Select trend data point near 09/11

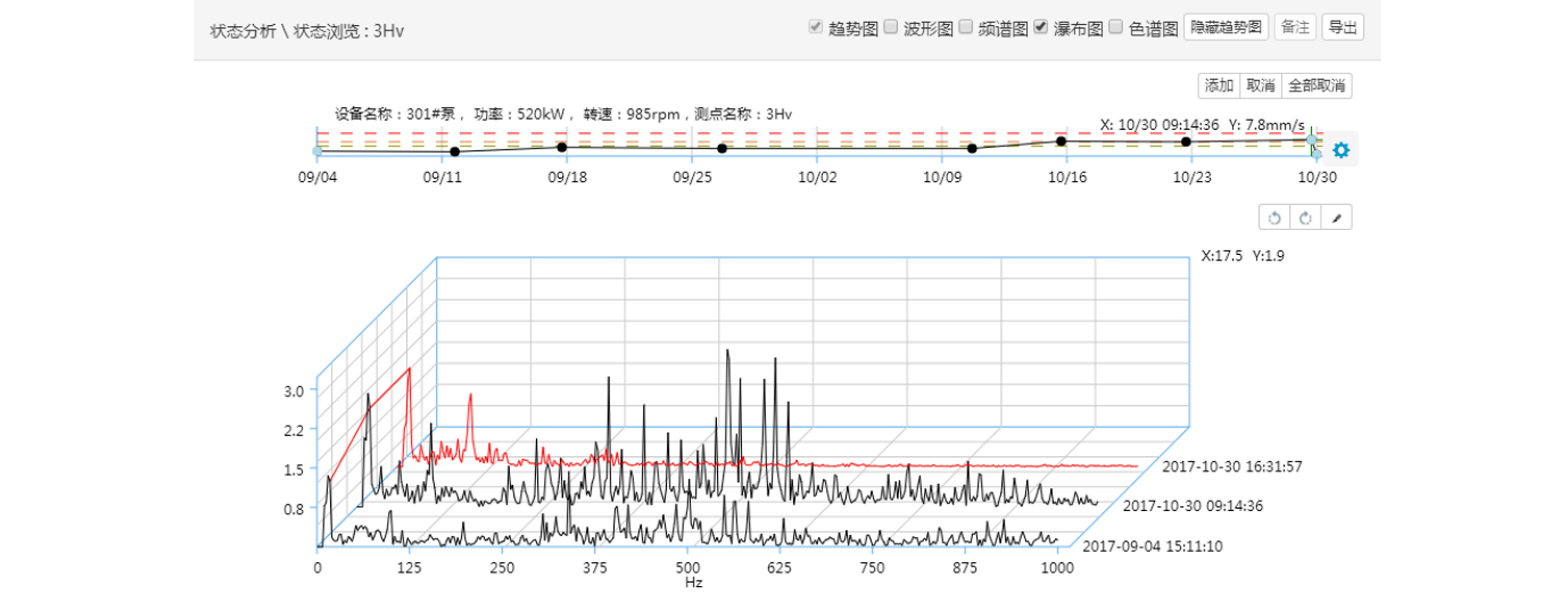click(x=455, y=152)
